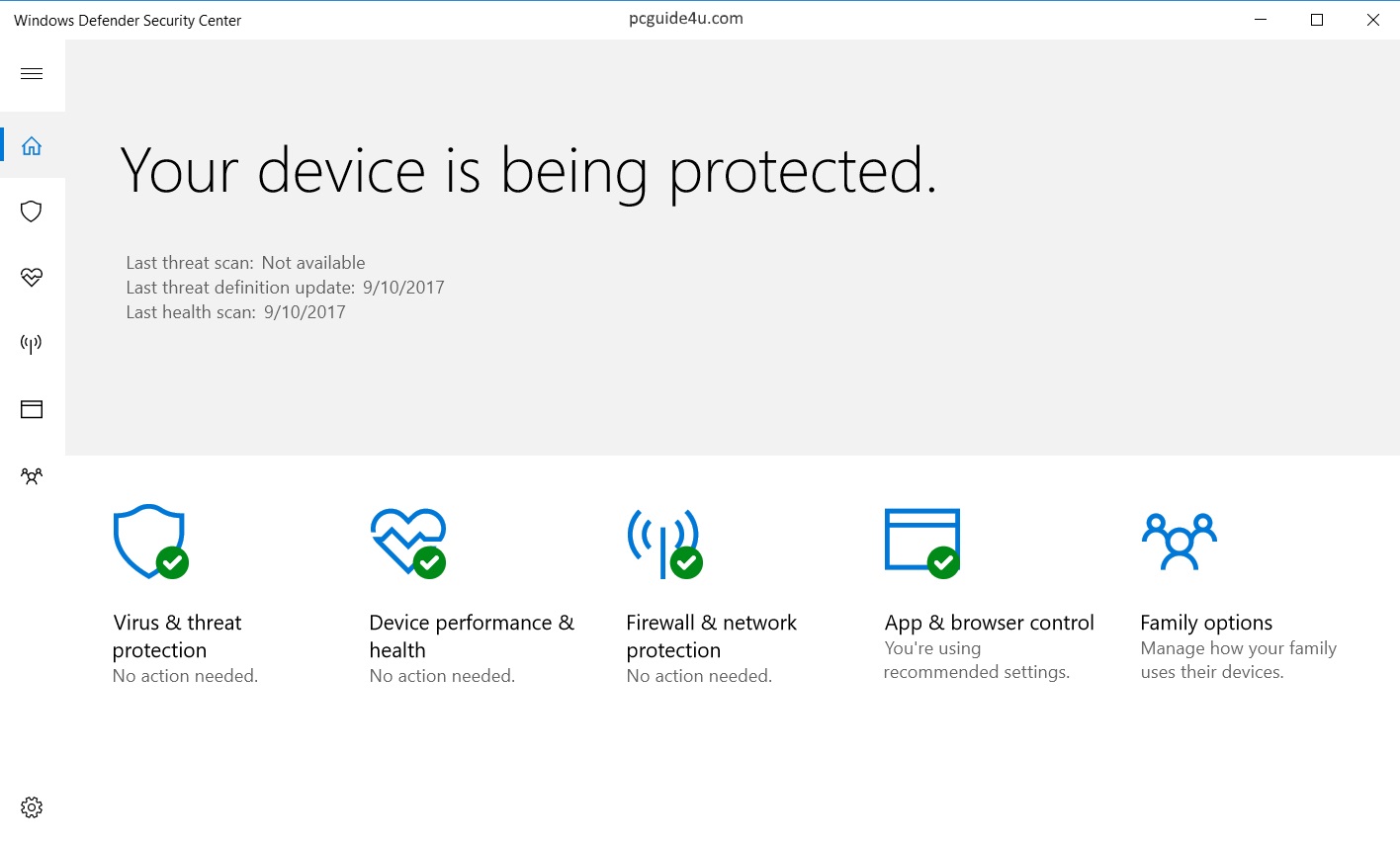Open Virus & threat protection shield in sidebar

point(32,211)
